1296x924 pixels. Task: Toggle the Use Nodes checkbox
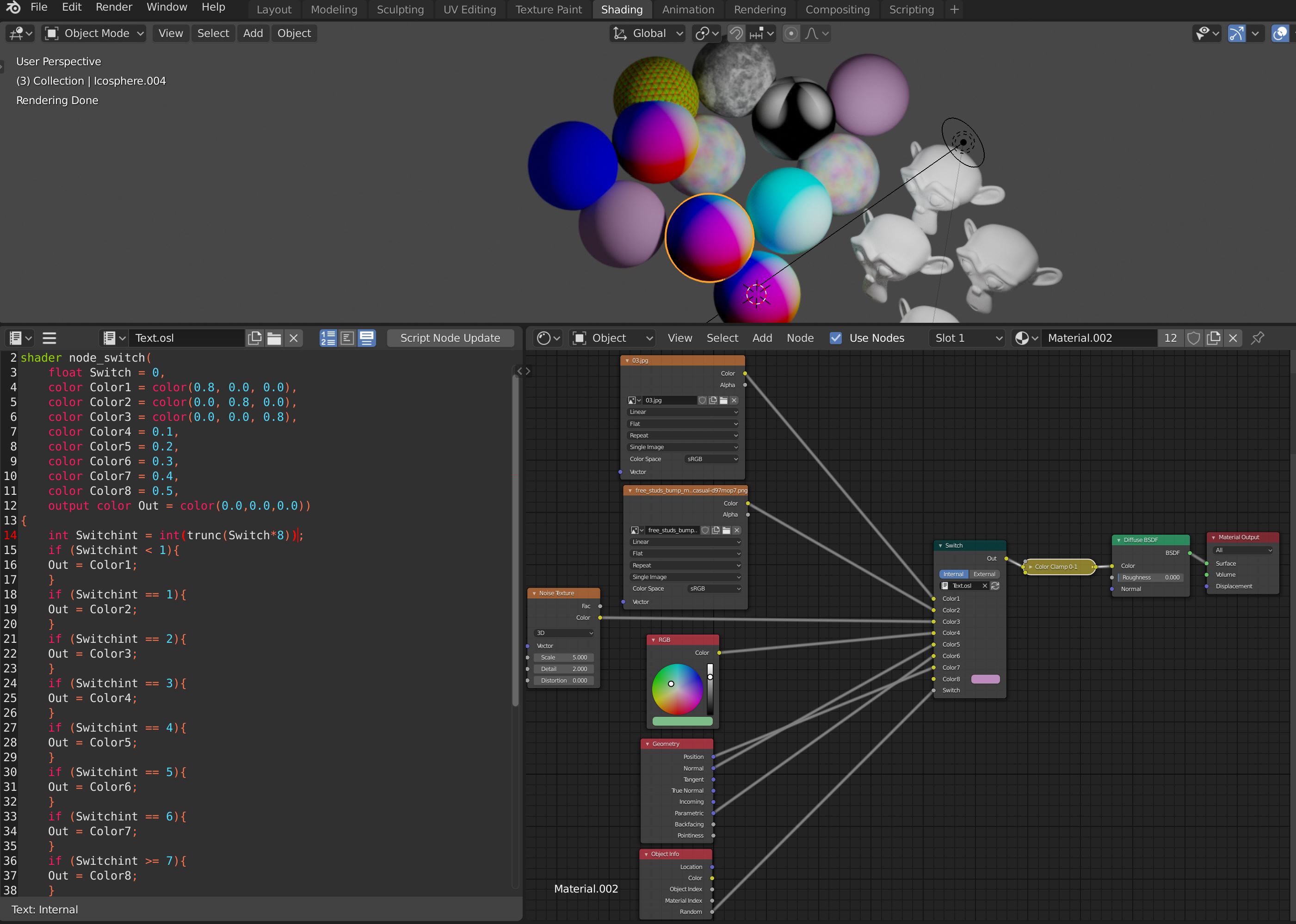tap(836, 338)
